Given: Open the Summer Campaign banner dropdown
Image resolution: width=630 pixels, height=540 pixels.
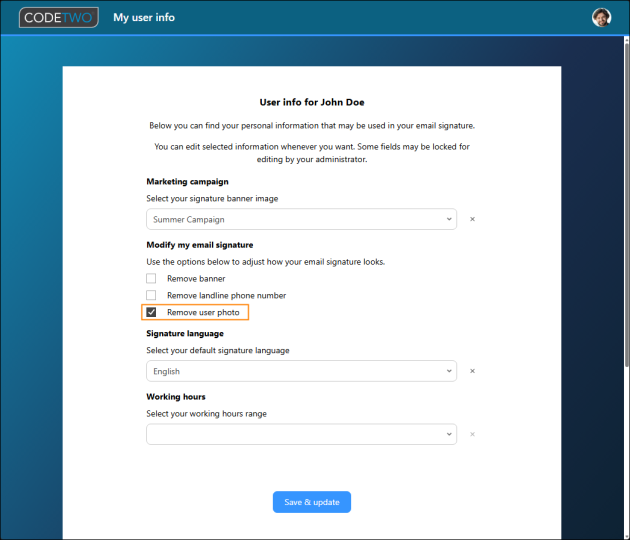Looking at the screenshot, I should tap(301, 219).
